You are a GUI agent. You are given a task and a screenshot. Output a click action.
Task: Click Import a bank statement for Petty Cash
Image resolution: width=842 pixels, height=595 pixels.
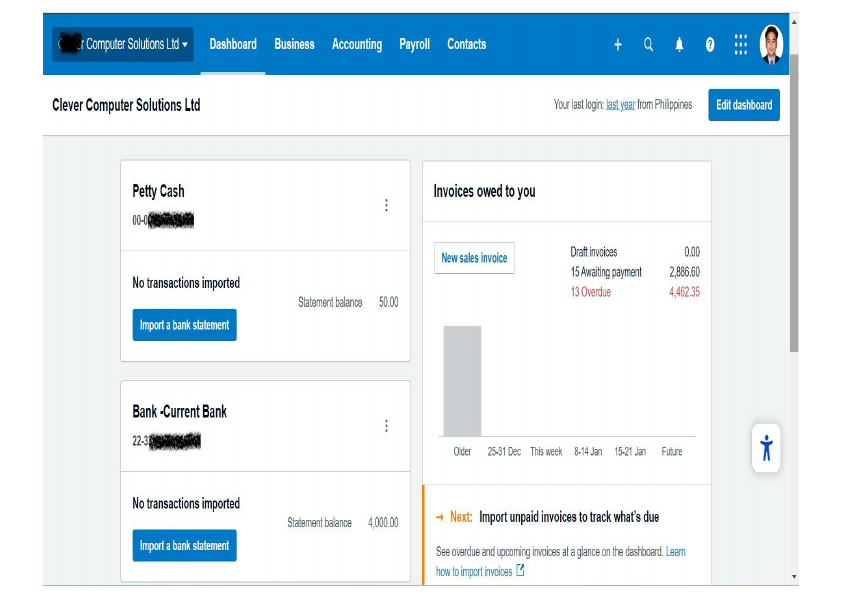pyautogui.click(x=184, y=325)
